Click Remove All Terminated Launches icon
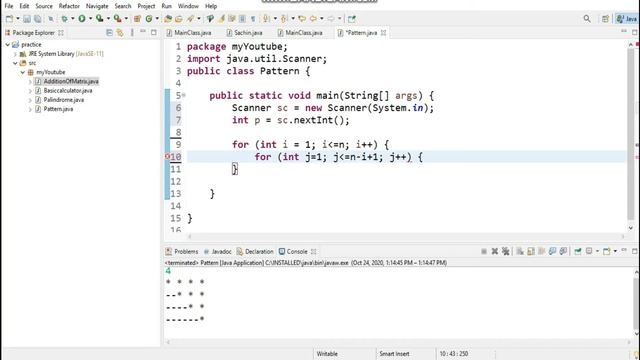Image resolution: width=640 pixels, height=360 pixels. 506,251
